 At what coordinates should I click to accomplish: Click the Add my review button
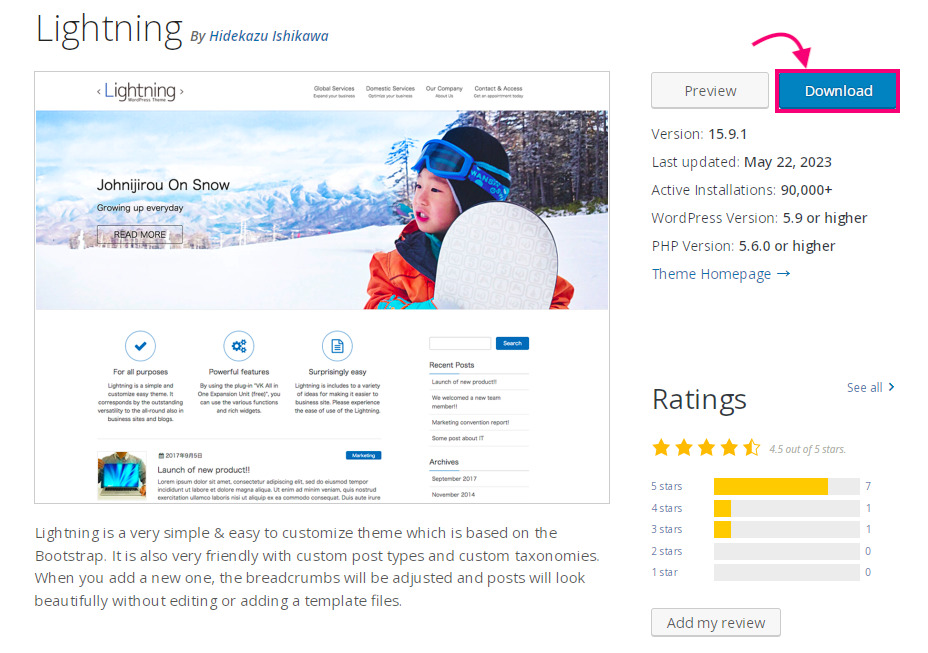(716, 623)
